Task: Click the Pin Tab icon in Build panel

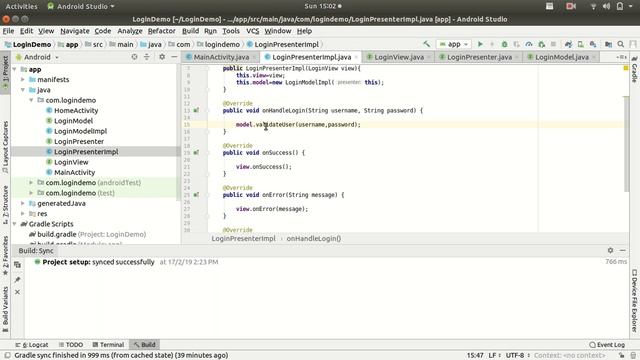Action: [17, 280]
